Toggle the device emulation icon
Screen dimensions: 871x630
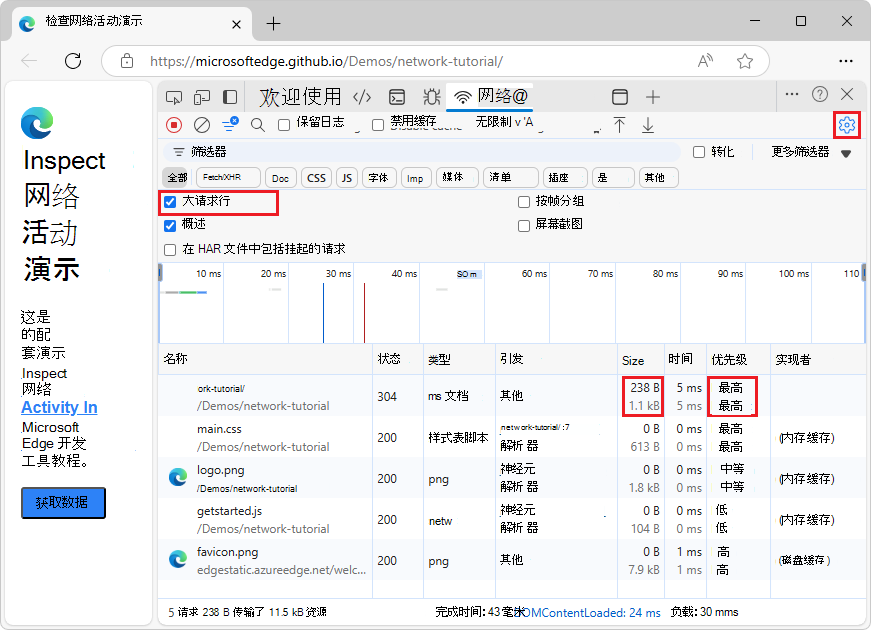tap(203, 97)
